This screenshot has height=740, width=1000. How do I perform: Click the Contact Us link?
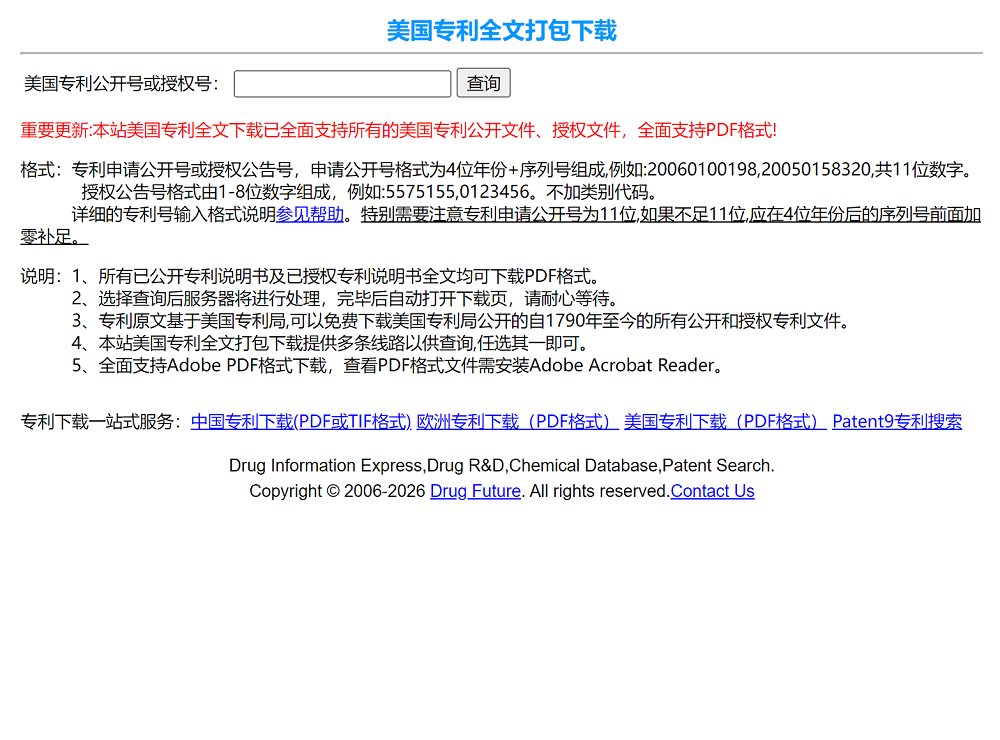coord(712,491)
